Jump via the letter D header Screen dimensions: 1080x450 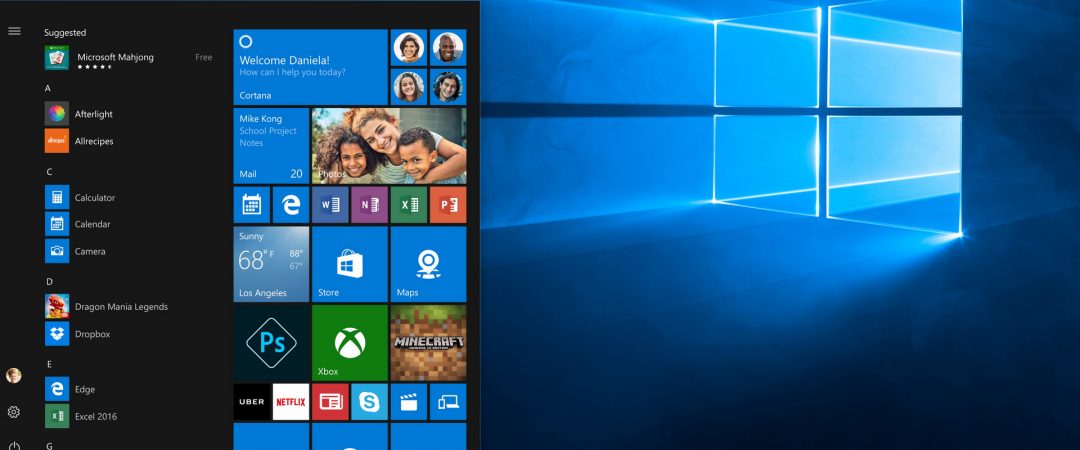49,281
